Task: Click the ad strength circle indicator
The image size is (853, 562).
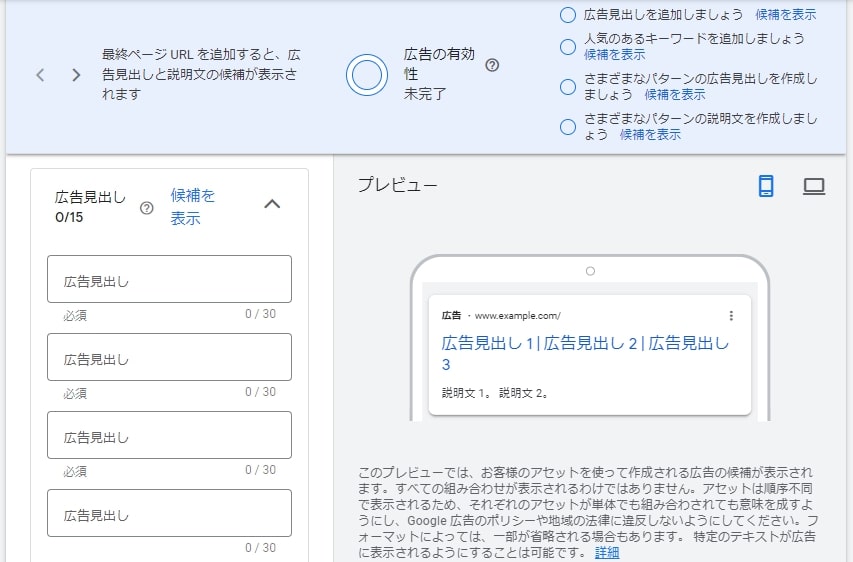Action: point(367,75)
